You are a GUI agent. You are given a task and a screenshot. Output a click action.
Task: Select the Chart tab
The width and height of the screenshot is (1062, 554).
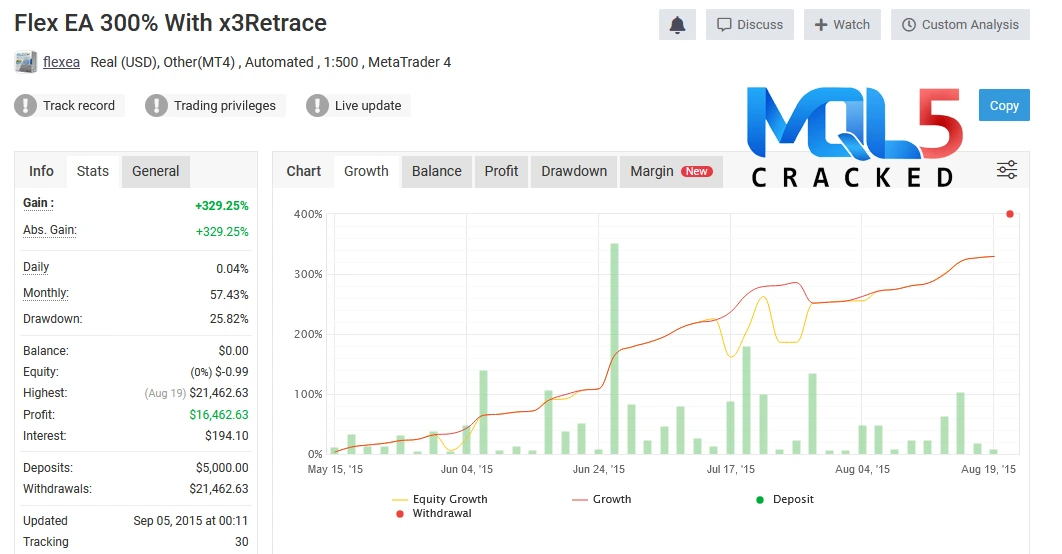tap(303, 171)
